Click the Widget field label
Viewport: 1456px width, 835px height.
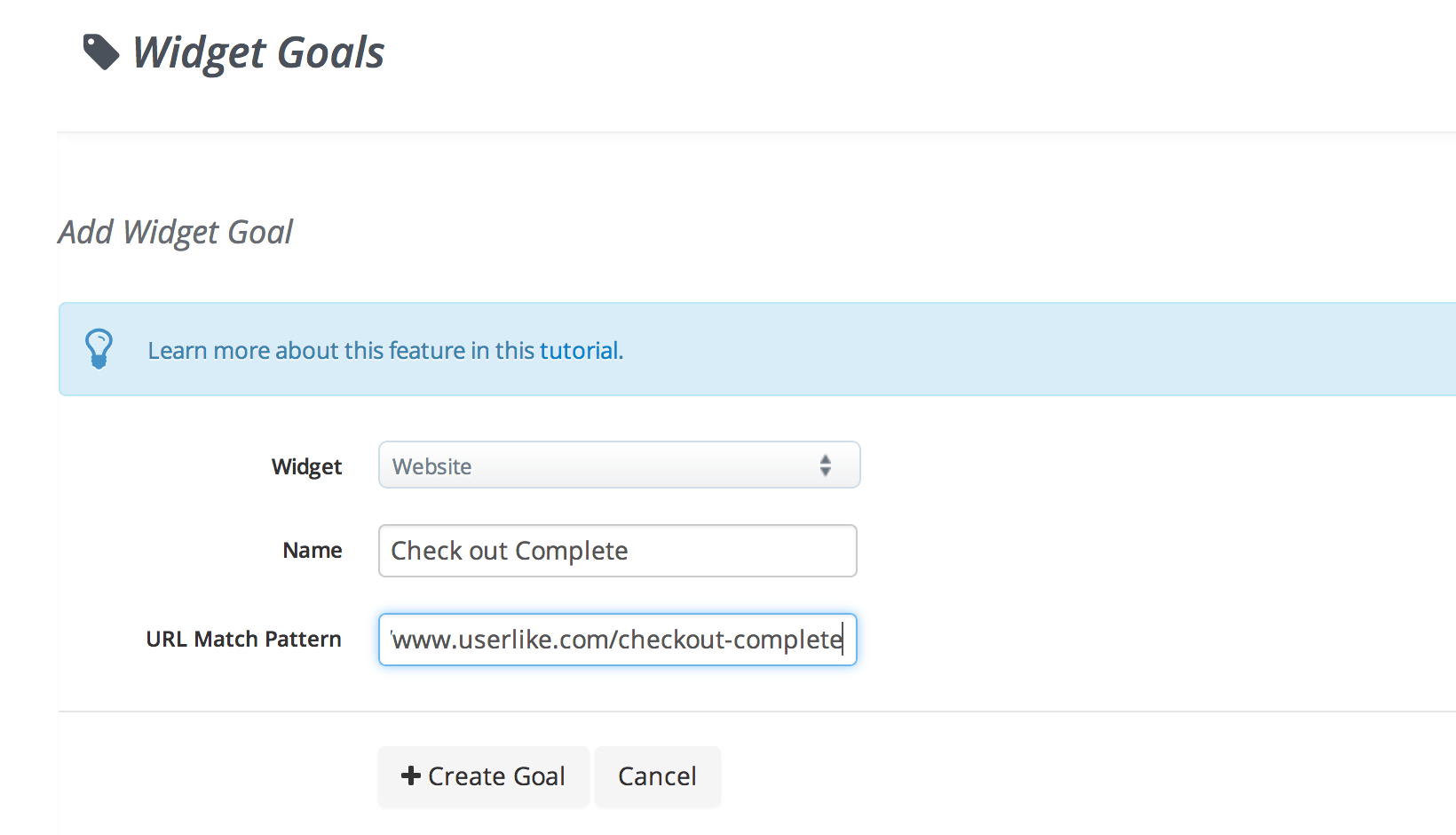click(306, 466)
